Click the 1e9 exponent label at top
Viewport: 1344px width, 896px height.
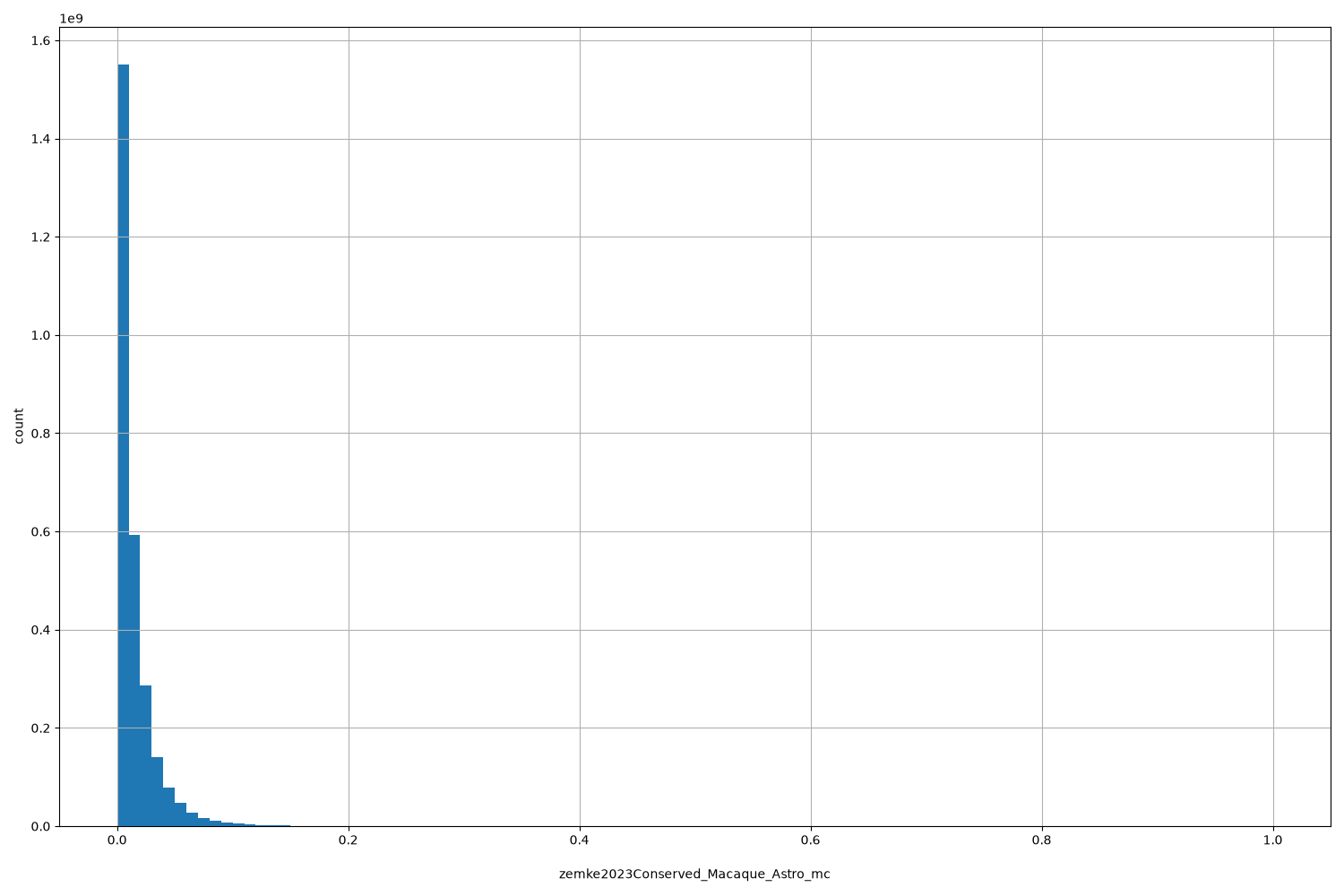(x=72, y=18)
